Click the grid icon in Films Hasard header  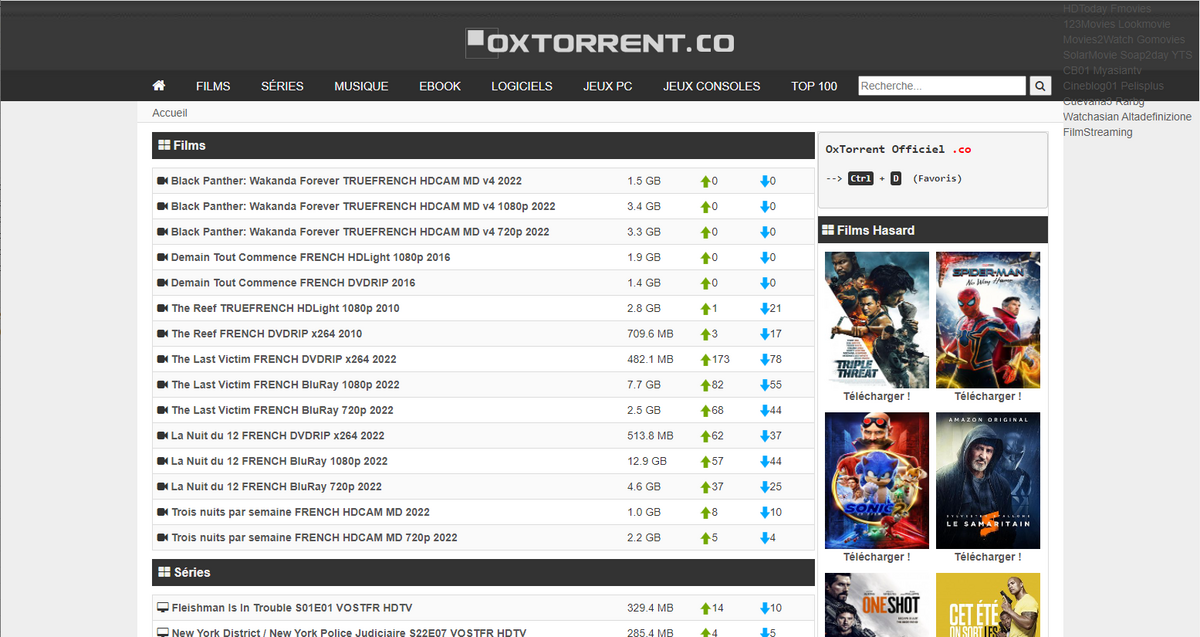click(827, 230)
